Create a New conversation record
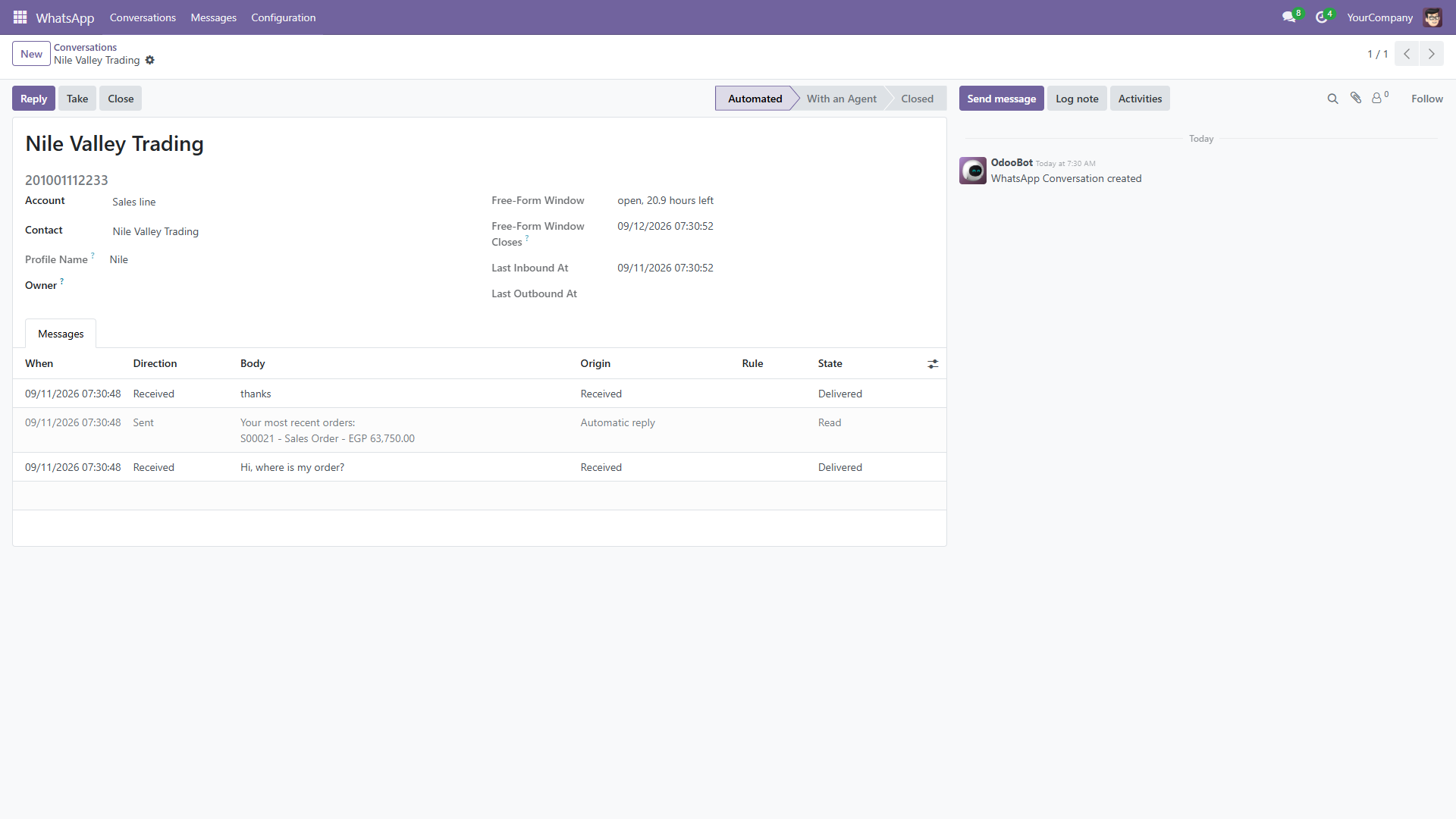Screen dimensions: 1456x819 31,54
